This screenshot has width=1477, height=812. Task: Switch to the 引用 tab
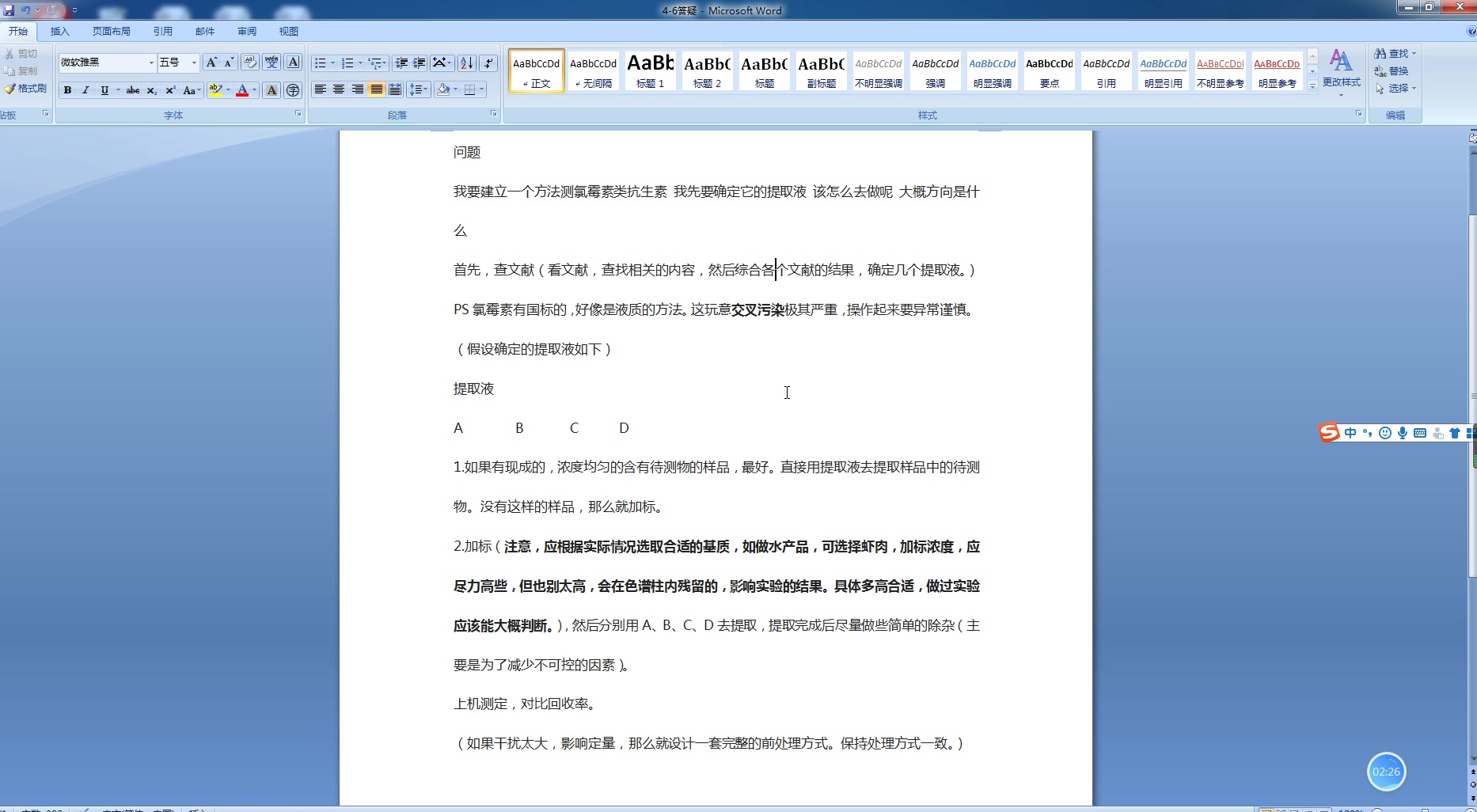click(x=163, y=32)
